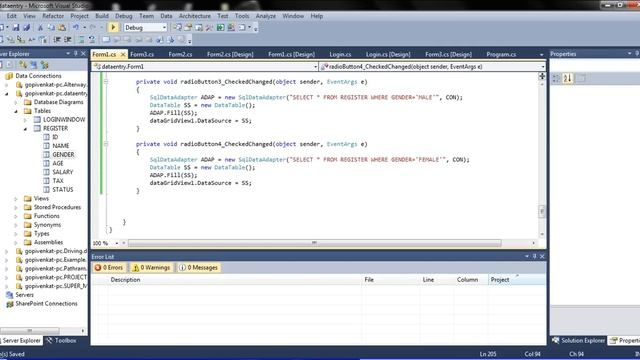Open the Refactor menu

tap(53, 16)
